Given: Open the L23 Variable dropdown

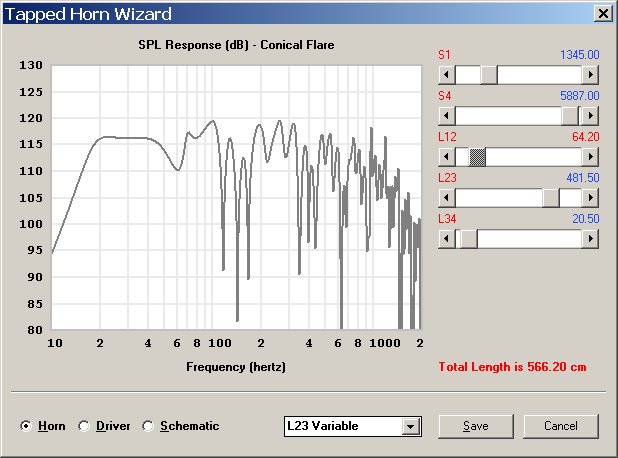Looking at the screenshot, I should [411, 426].
